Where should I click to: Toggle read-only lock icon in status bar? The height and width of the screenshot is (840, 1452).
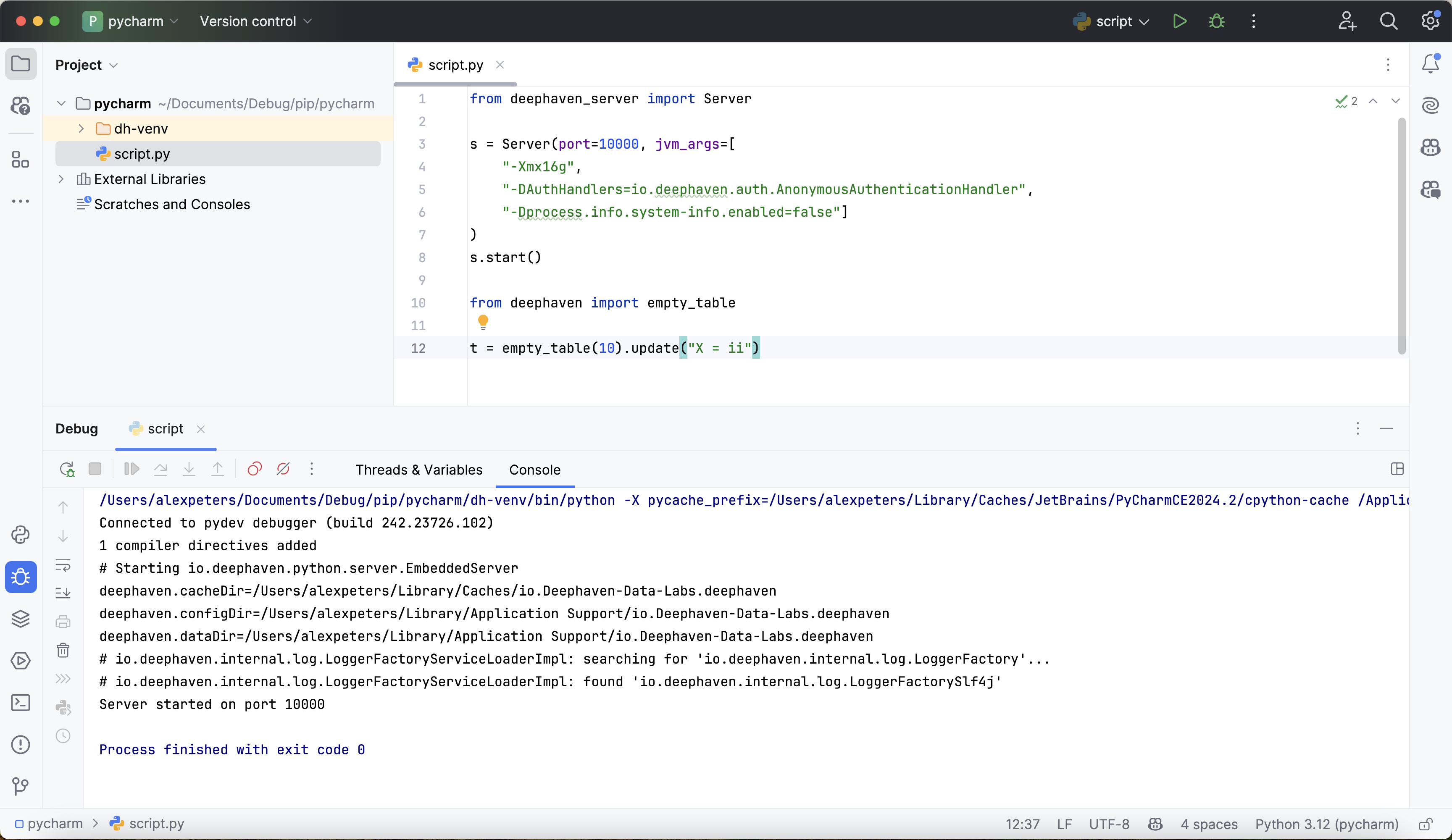(1426, 824)
